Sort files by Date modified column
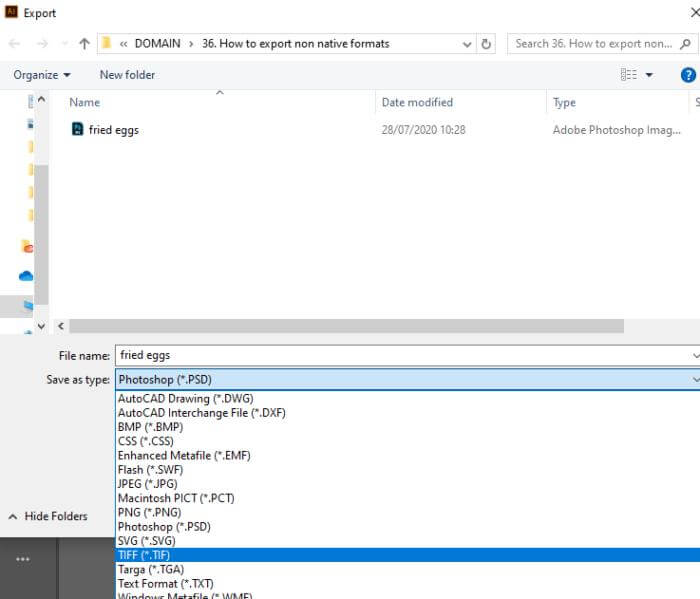 (x=417, y=103)
